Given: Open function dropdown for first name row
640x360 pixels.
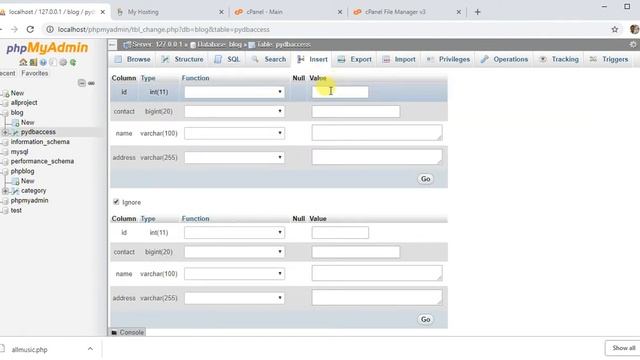Looking at the screenshot, I should pos(234,133).
